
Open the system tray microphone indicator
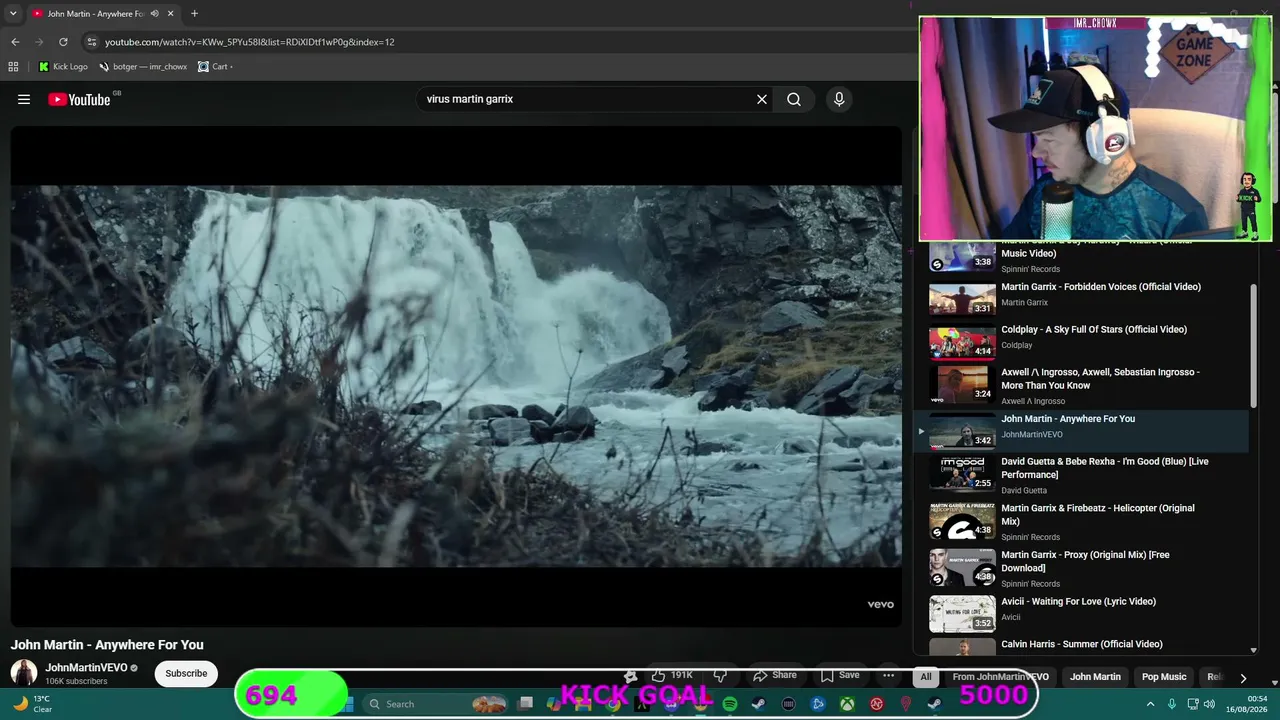[1172, 704]
